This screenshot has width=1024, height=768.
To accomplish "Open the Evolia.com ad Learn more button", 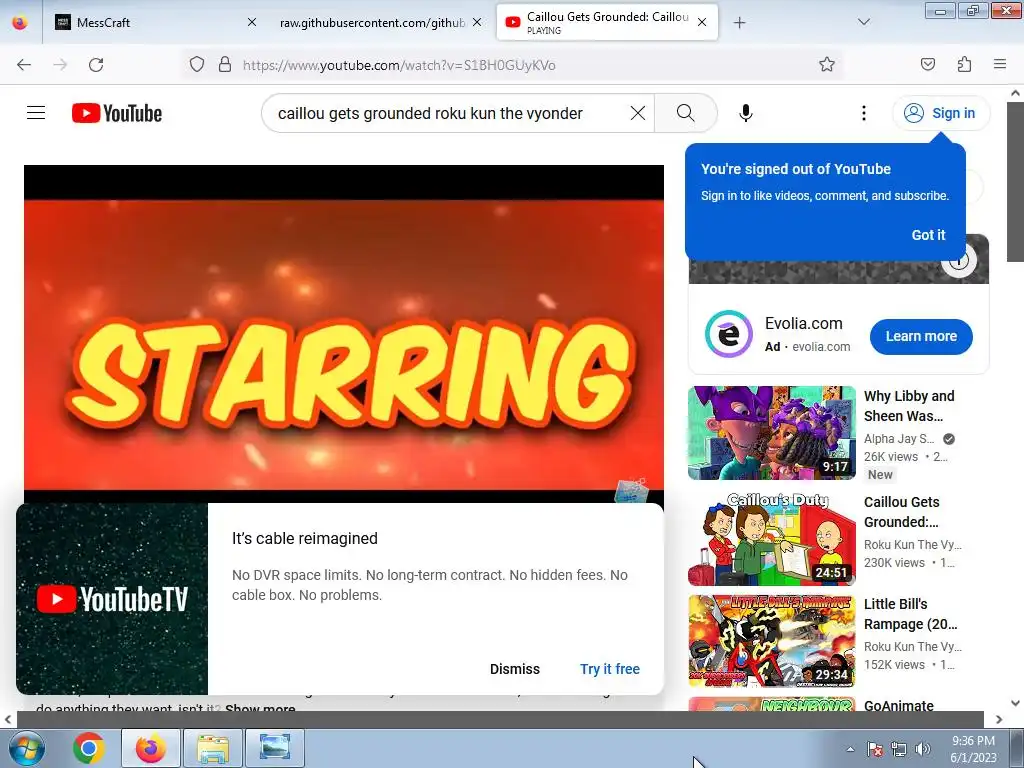I will 921,336.
